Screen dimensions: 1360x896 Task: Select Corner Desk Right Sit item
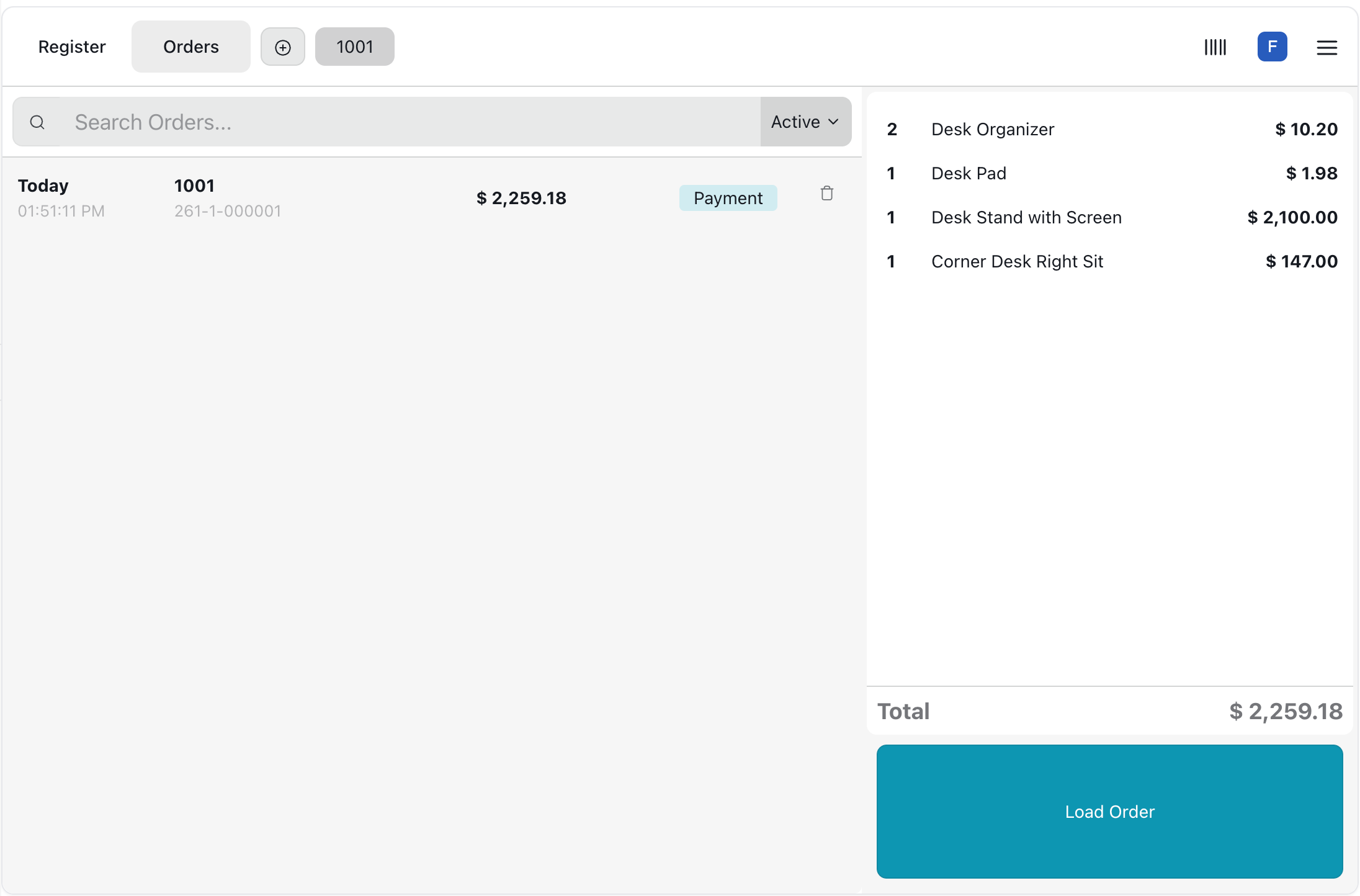tap(1017, 261)
